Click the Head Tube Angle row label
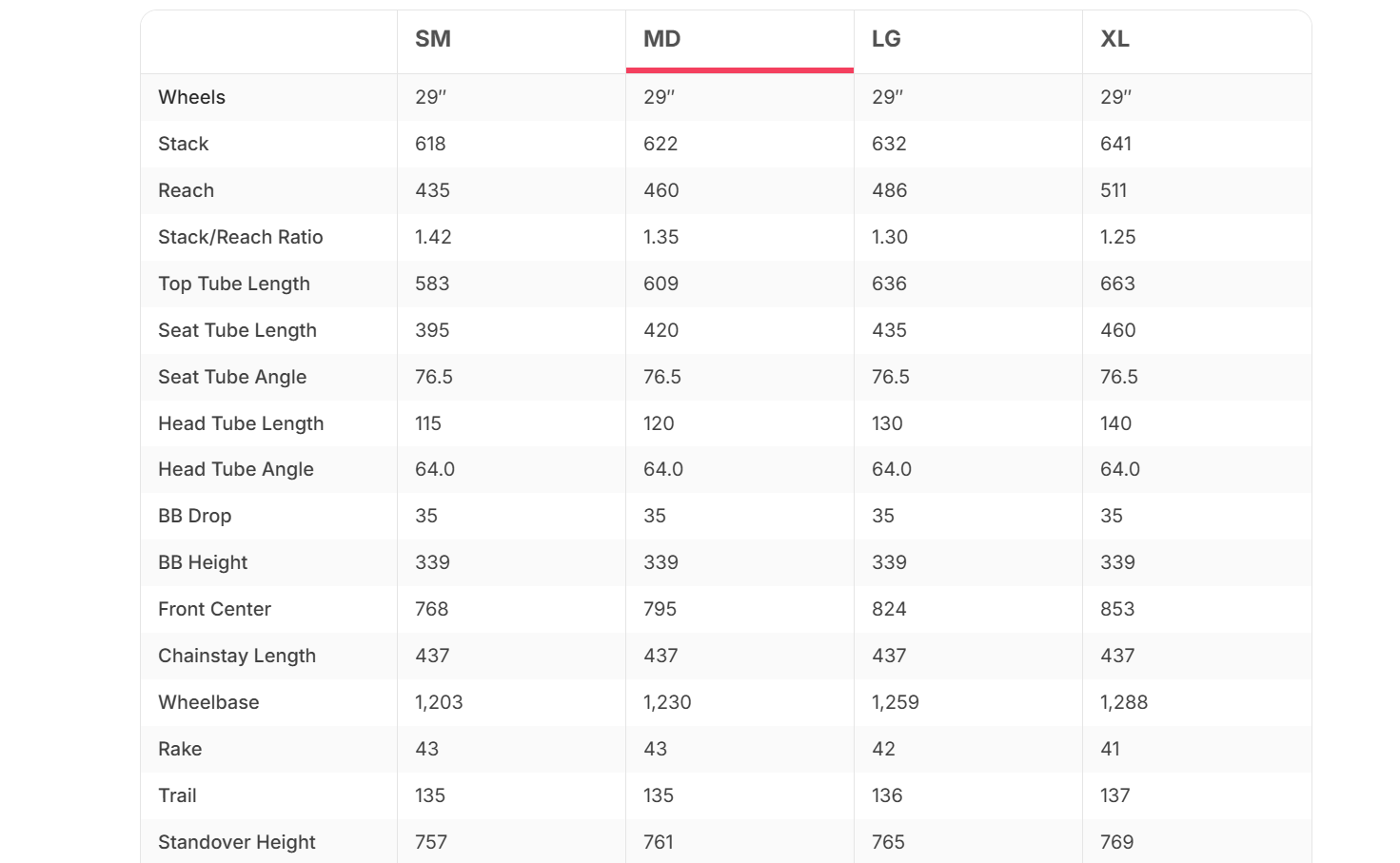This screenshot has height=863, width=1400. tap(236, 469)
